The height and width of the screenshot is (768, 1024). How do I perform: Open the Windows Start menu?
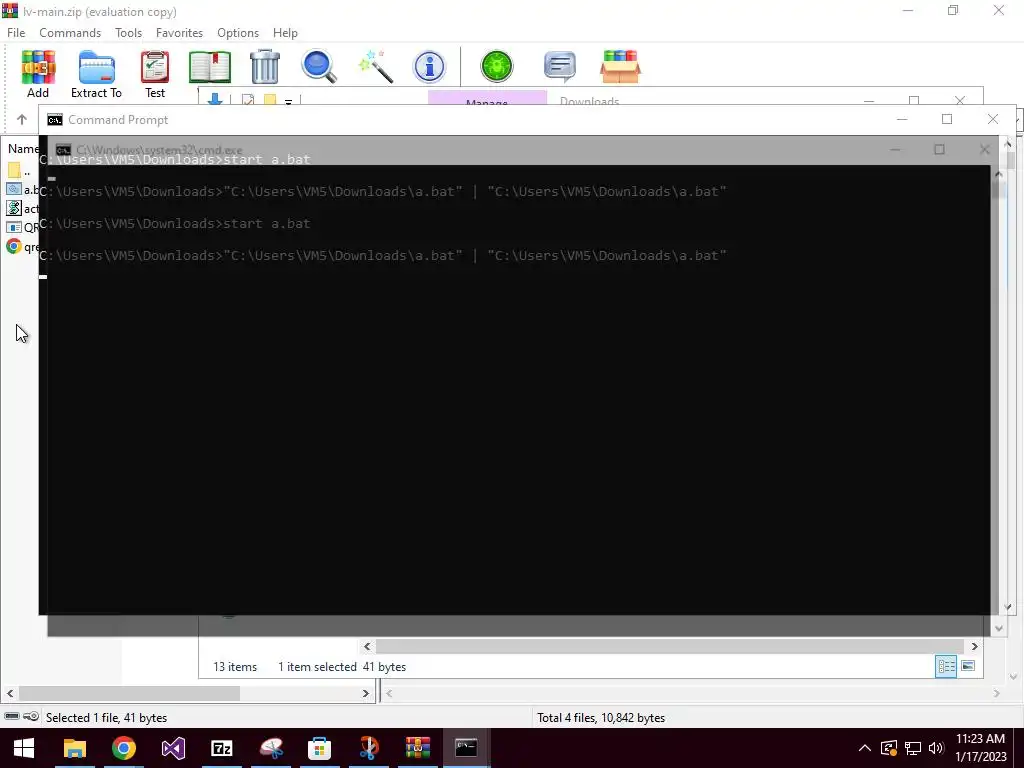click(x=24, y=748)
